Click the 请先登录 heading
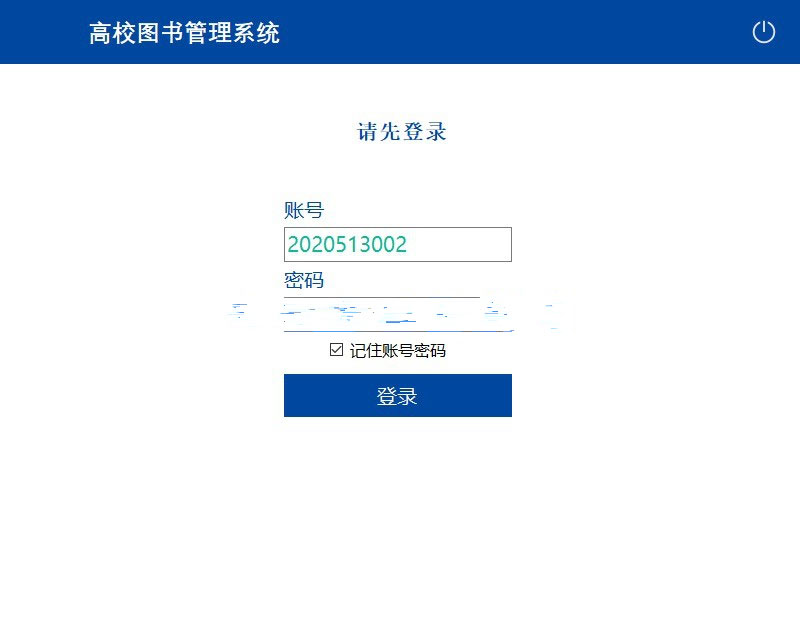The height and width of the screenshot is (620, 800). point(402,132)
